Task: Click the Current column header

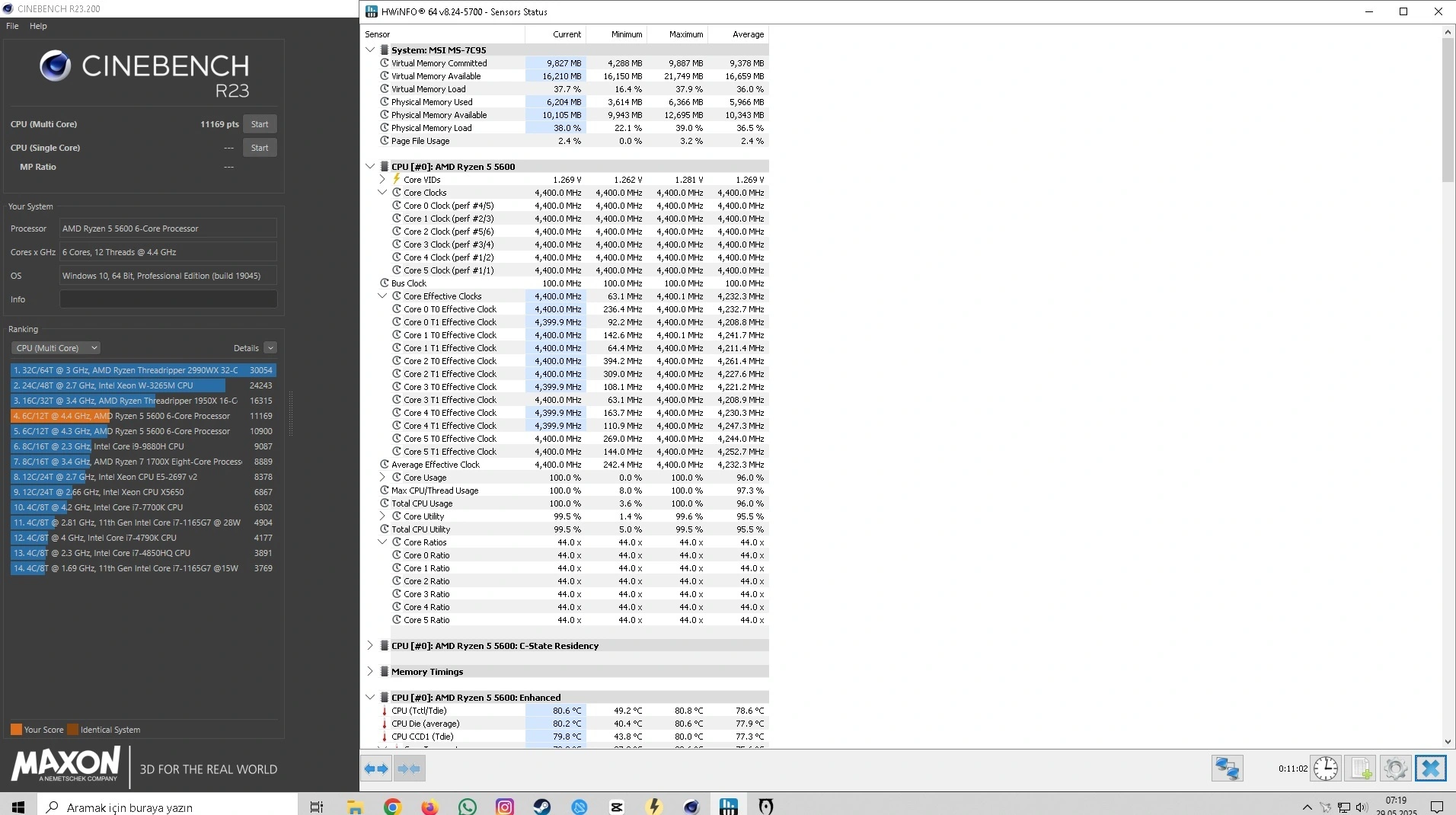Action: point(555,34)
